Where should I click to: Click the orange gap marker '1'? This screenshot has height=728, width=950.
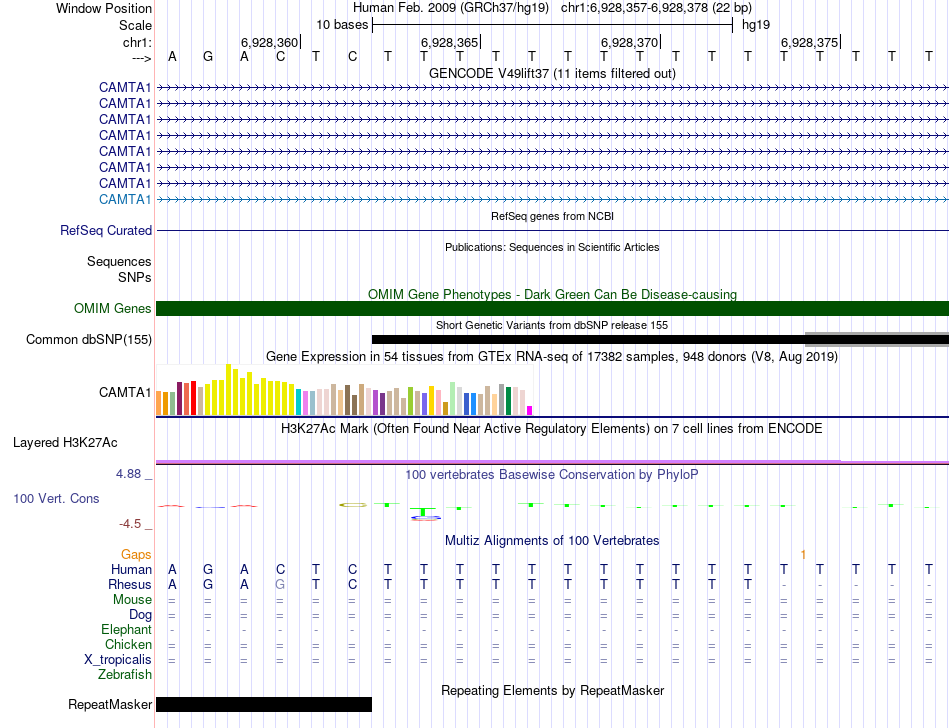803,555
